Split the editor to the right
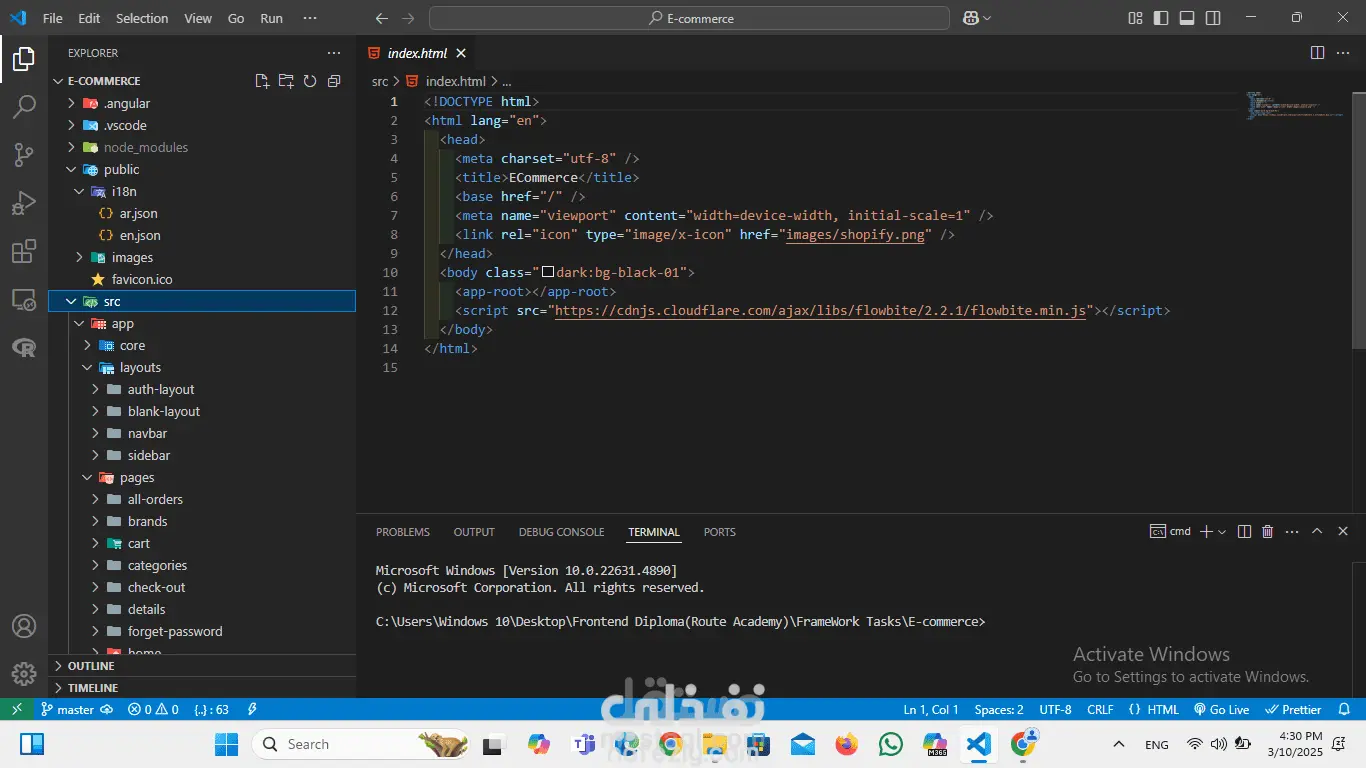 pos(1317,53)
